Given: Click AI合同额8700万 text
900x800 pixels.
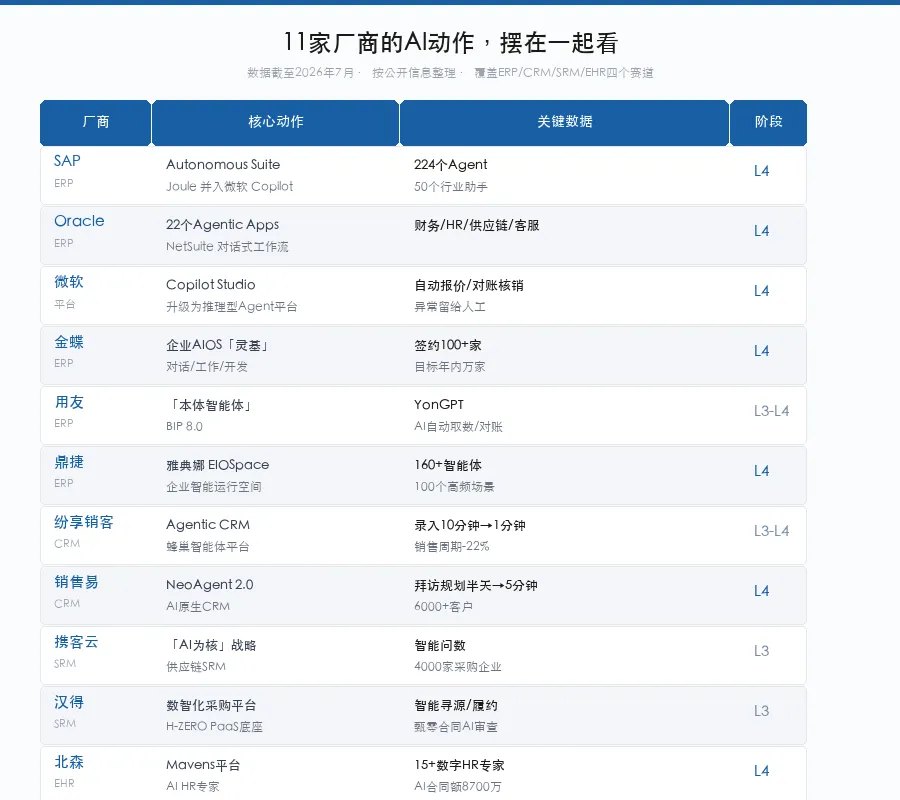Looking at the screenshot, I should tap(457, 787).
